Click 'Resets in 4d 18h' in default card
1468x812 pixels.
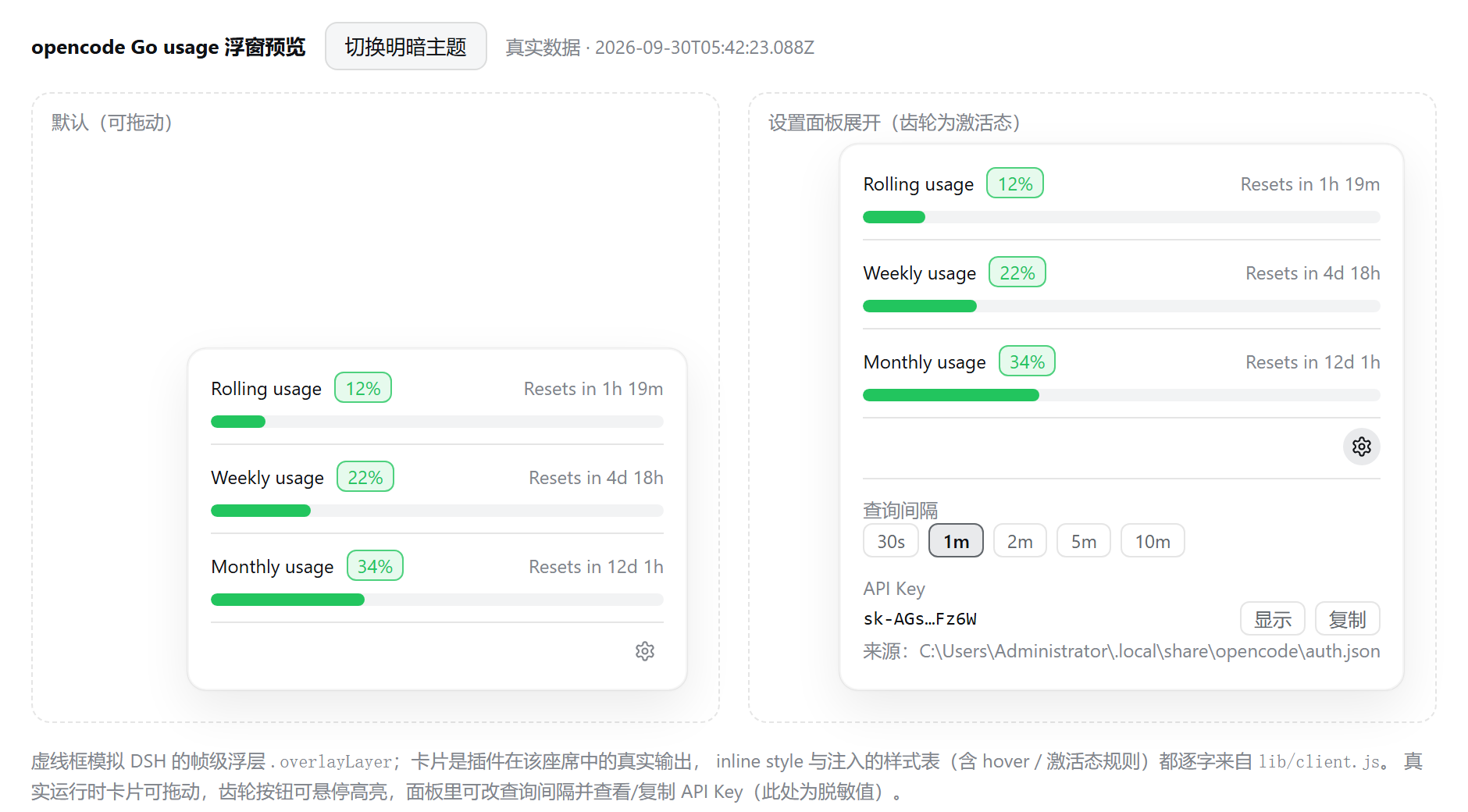coord(596,478)
